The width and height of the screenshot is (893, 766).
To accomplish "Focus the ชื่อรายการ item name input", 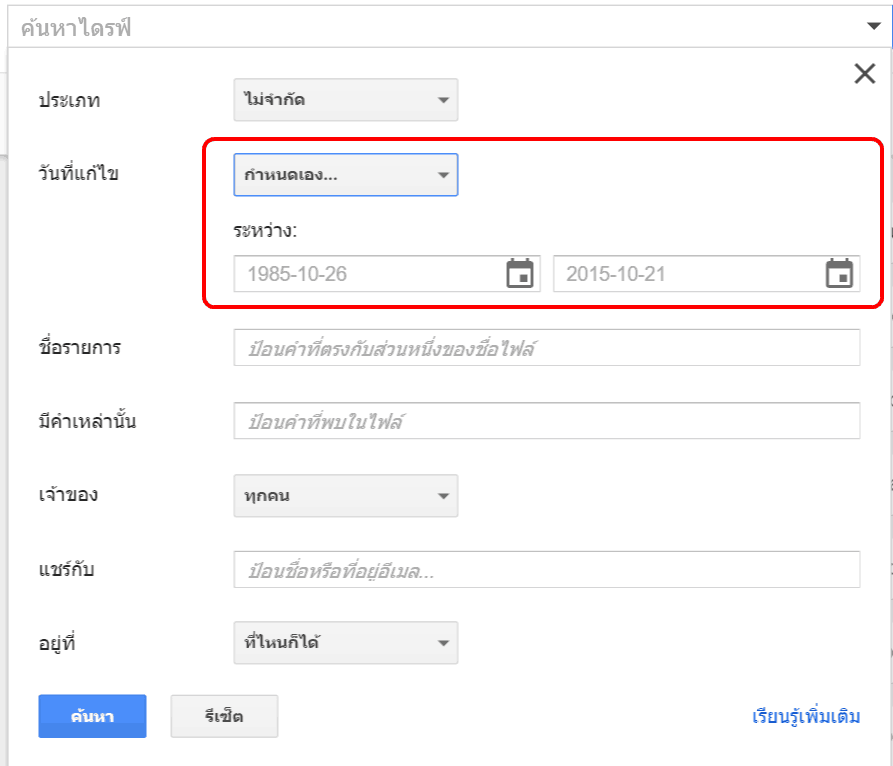I will pos(546,348).
